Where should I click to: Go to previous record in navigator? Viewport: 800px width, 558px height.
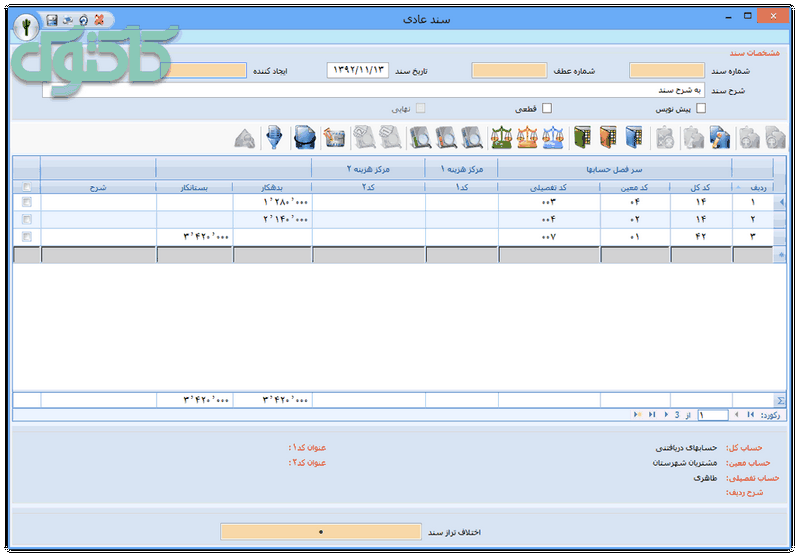736,415
